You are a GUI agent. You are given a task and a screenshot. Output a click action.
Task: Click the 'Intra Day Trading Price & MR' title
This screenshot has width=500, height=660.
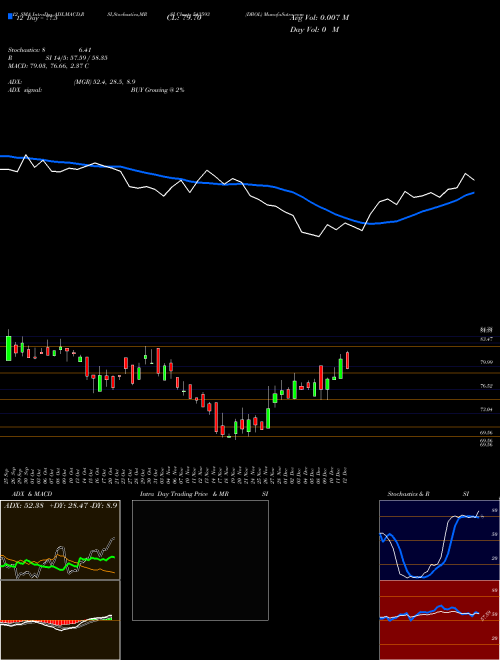[x=185, y=494]
